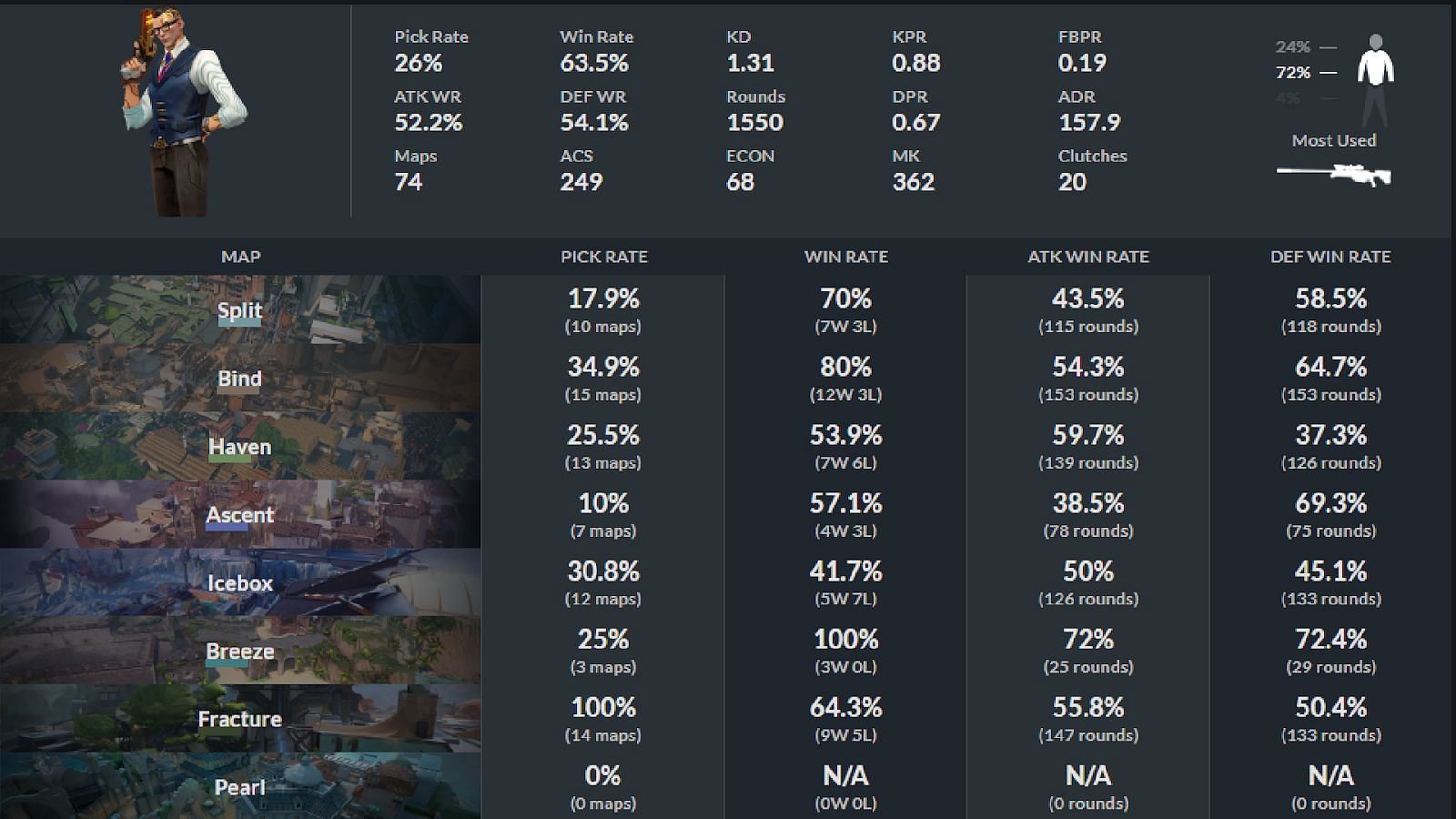Click the most used sniper rifle icon
The image size is (1456, 819).
(x=1334, y=173)
